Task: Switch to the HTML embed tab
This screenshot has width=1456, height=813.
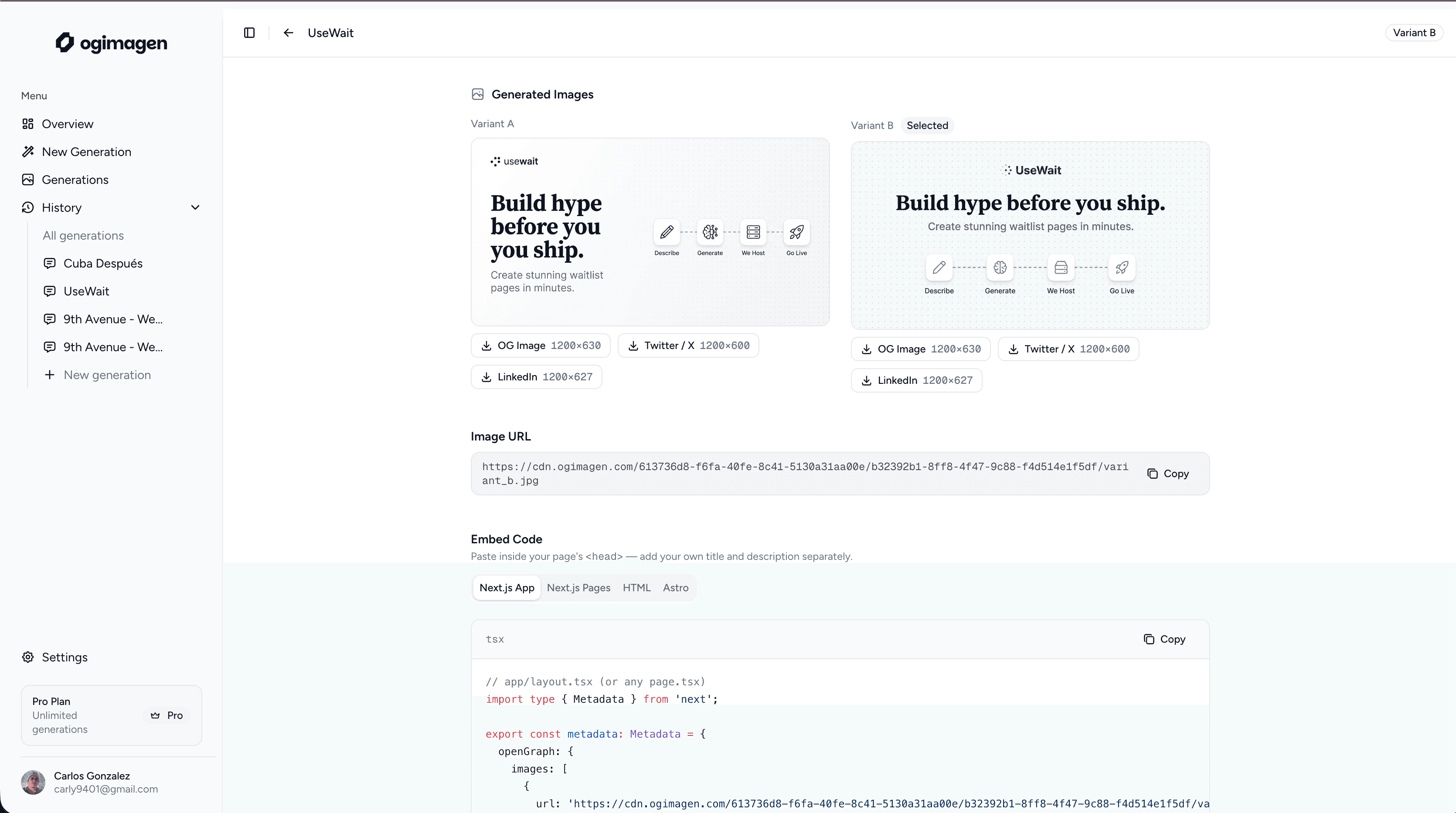Action: (636, 588)
